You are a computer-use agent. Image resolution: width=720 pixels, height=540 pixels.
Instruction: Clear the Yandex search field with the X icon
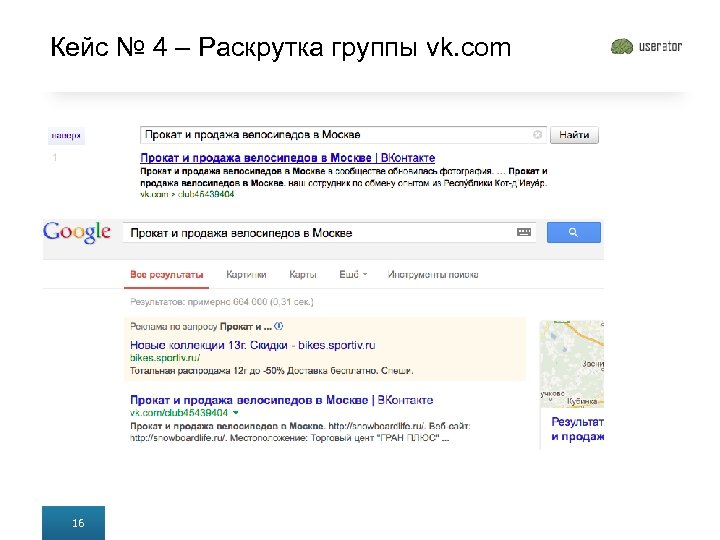(537, 135)
